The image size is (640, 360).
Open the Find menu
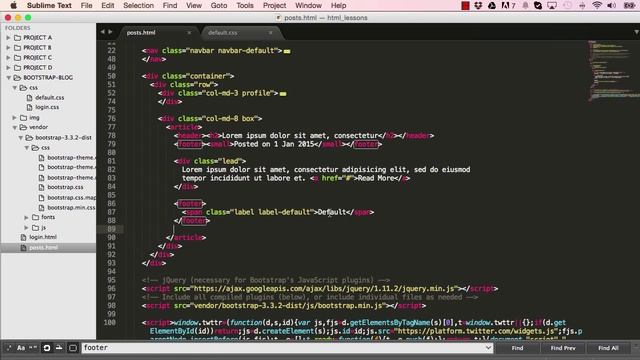[170, 6]
